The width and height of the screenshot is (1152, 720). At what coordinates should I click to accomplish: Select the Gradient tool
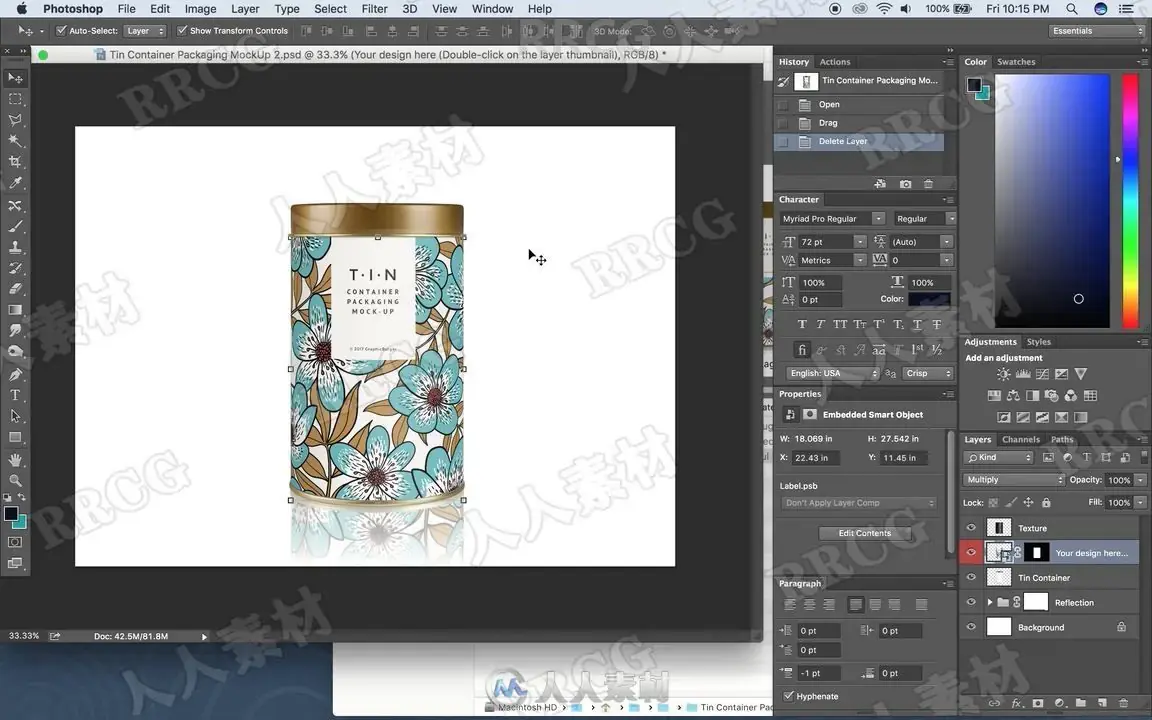pyautogui.click(x=15, y=310)
